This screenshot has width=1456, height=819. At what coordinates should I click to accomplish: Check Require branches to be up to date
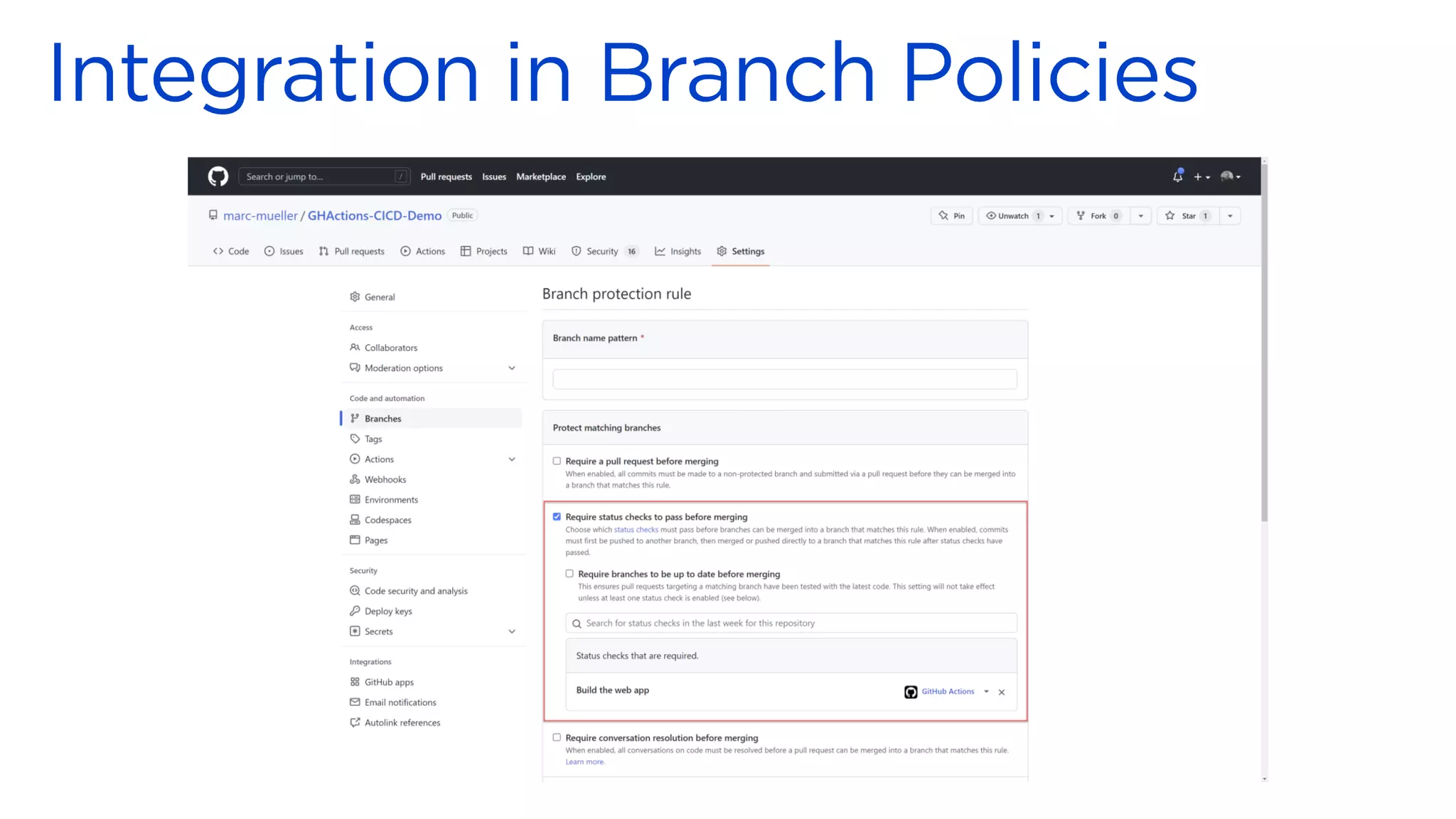(569, 574)
